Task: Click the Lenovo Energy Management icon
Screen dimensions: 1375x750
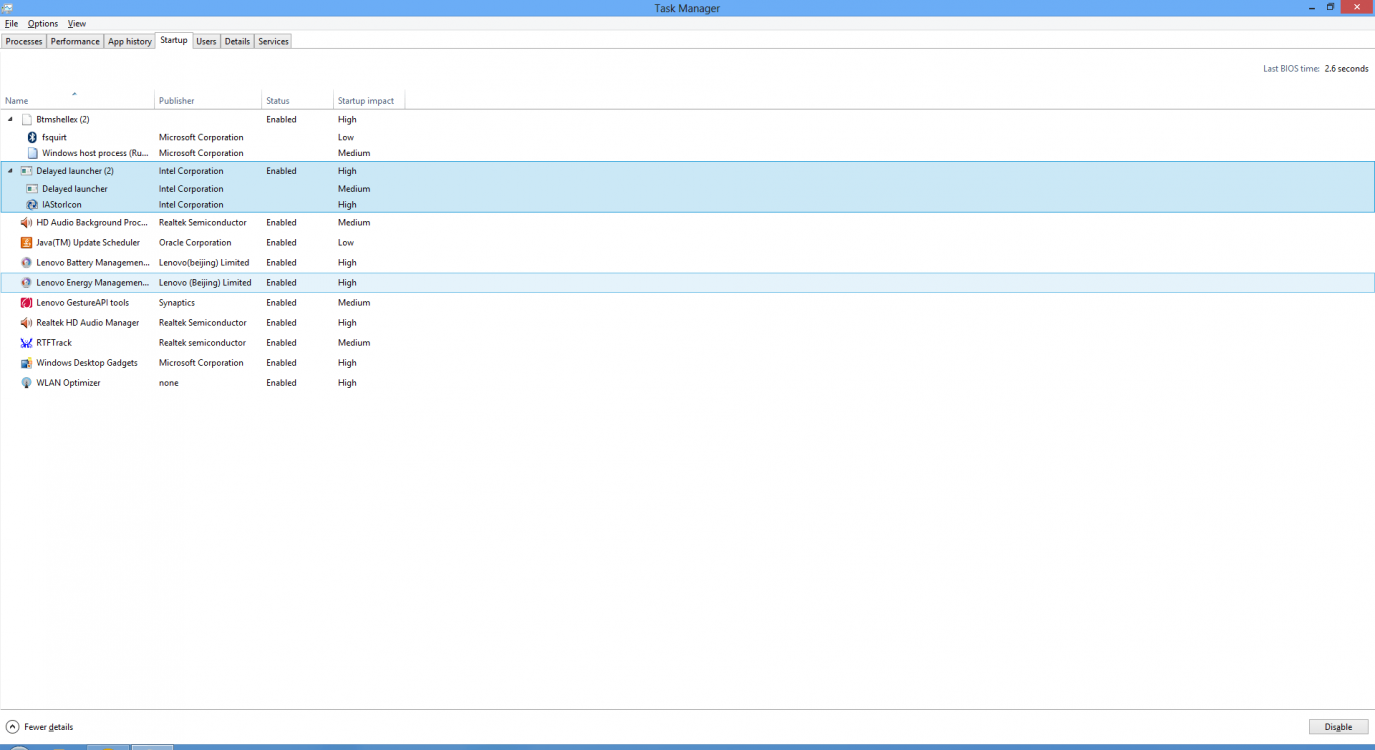Action: coord(26,283)
